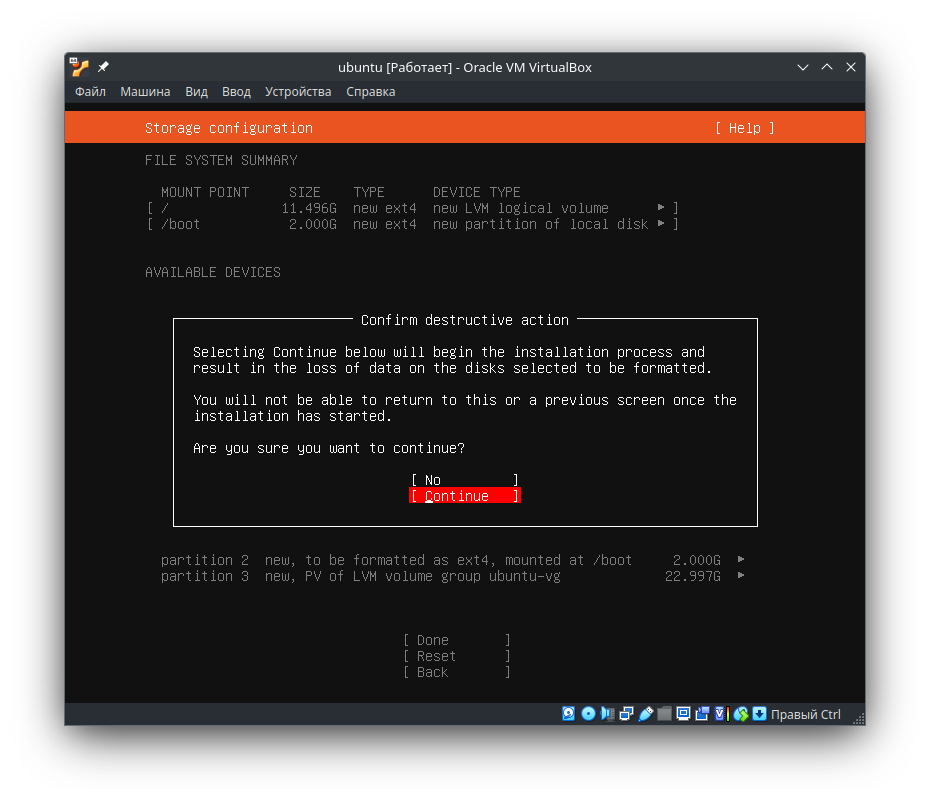The height and width of the screenshot is (802, 930).
Task: Open the optical drives status icon
Action: click(x=587, y=714)
